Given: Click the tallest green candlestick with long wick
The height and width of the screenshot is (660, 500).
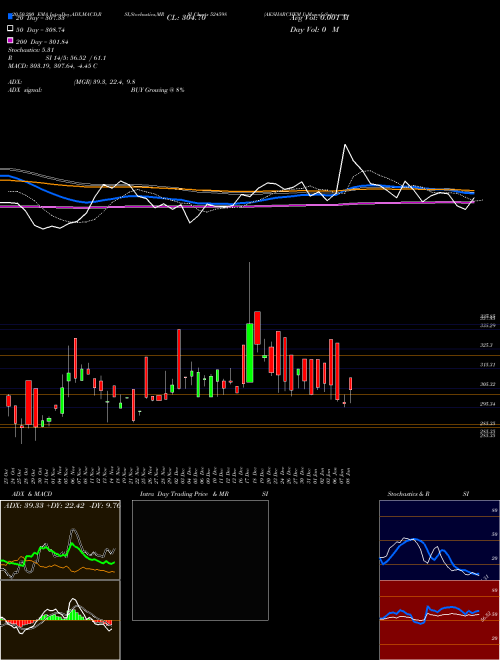Looking at the screenshot, I should pos(250,353).
